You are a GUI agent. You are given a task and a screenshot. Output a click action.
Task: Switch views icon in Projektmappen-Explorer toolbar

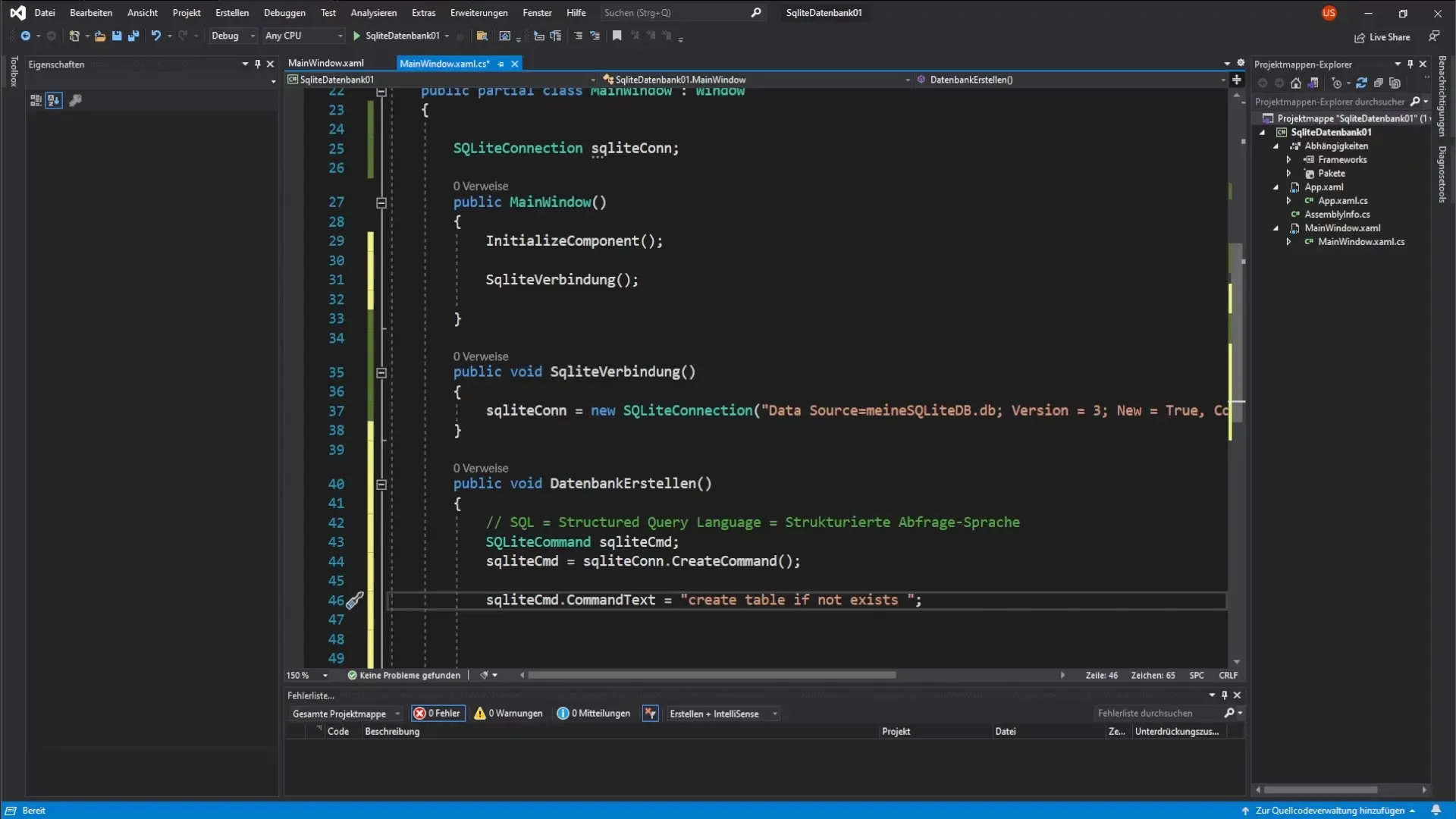click(1313, 83)
